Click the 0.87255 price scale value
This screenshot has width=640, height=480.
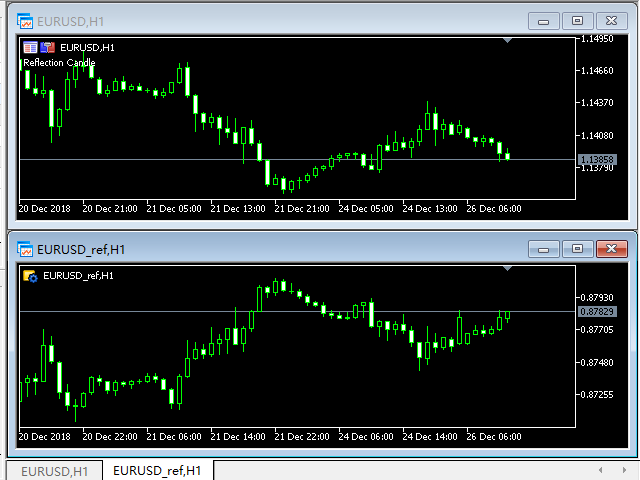click(x=597, y=395)
